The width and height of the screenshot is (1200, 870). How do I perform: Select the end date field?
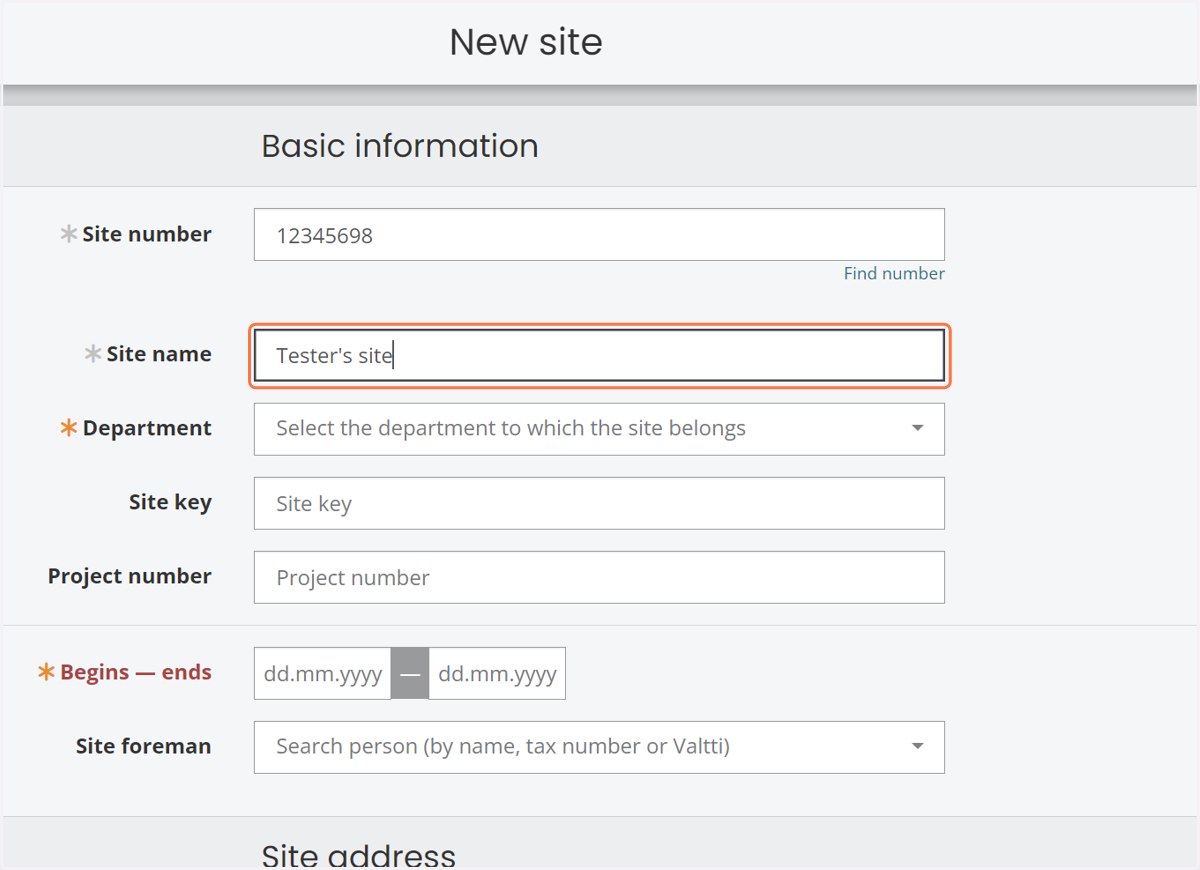pyautogui.click(x=497, y=673)
